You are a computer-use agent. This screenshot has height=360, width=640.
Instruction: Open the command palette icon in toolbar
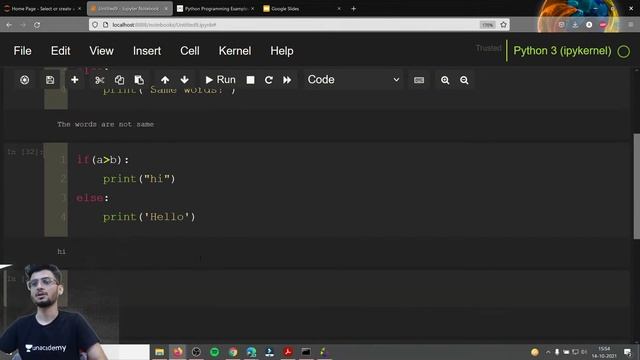(24, 80)
